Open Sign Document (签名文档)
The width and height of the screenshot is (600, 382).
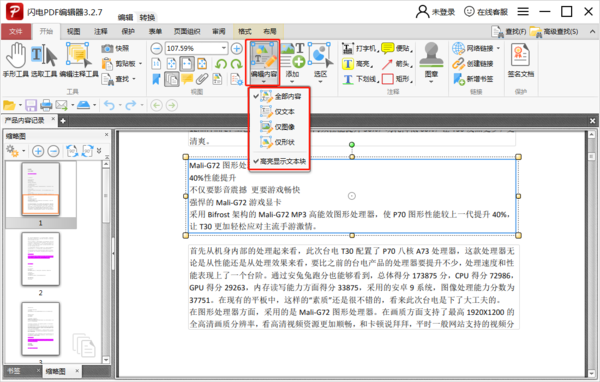click(x=520, y=60)
